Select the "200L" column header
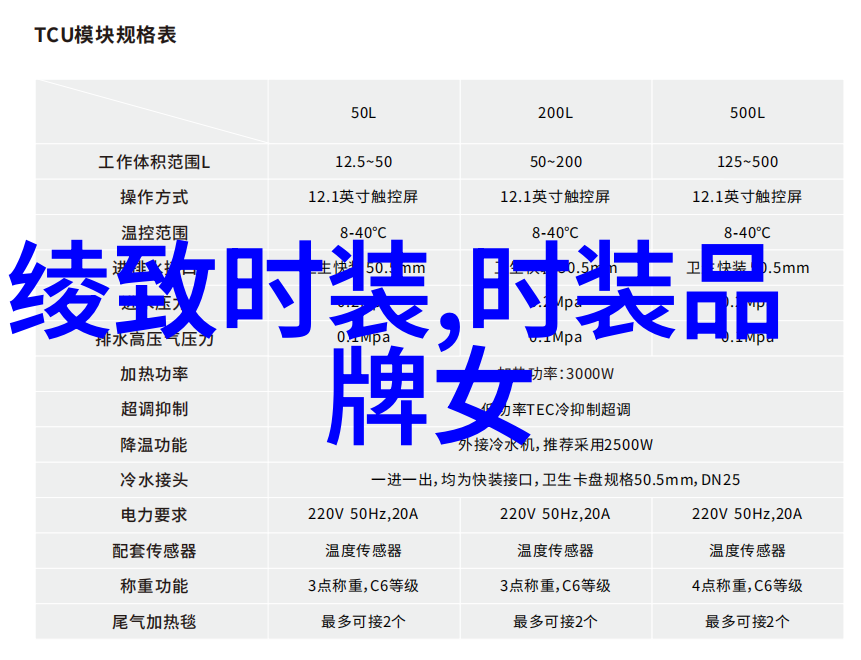This screenshot has width=861, height=660. 555,113
